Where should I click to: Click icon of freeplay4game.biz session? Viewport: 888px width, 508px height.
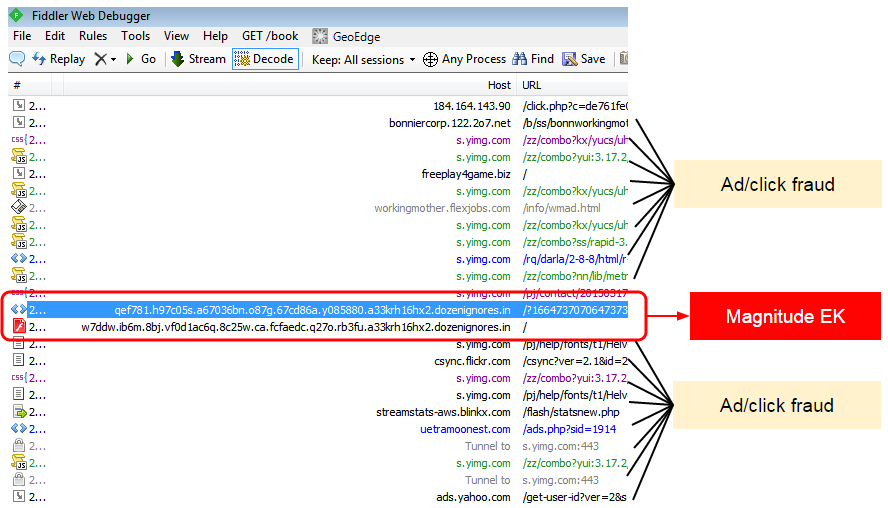click(19, 173)
